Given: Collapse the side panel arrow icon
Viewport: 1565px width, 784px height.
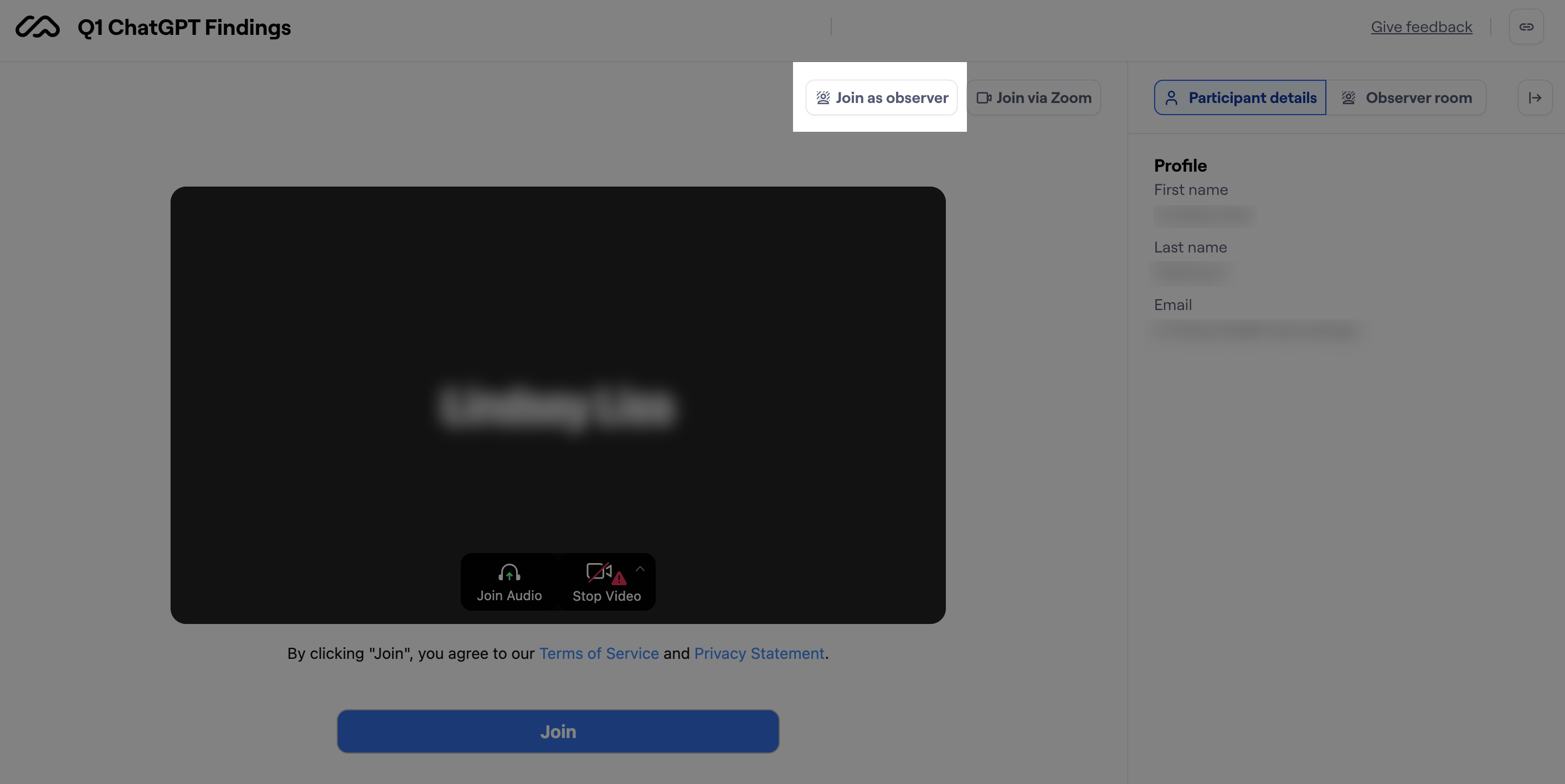Looking at the screenshot, I should point(1535,98).
